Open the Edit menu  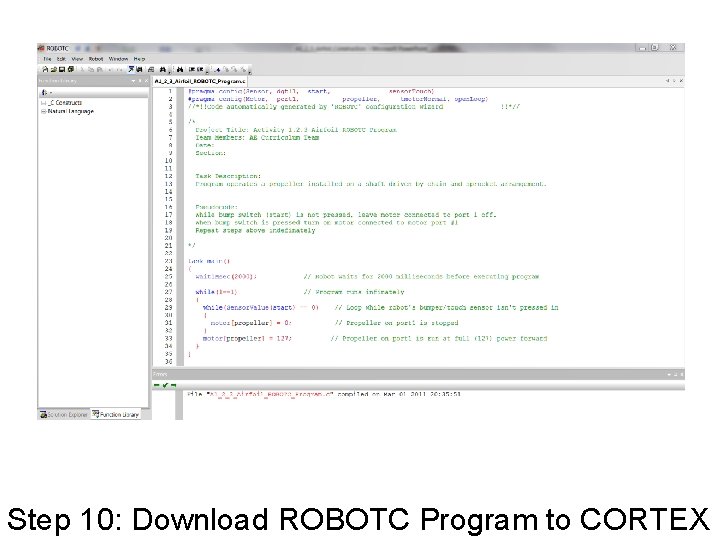click(61, 59)
